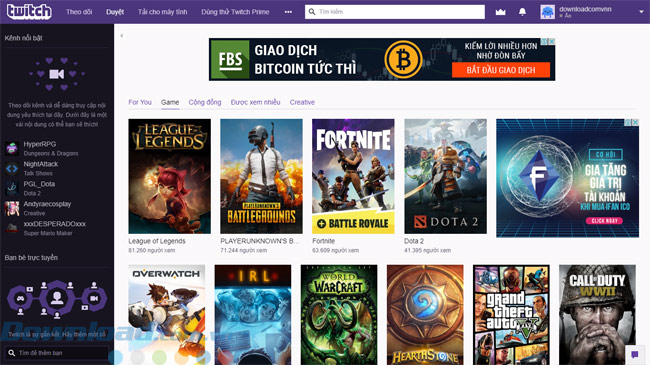The height and width of the screenshot is (365, 650).
Task: Click BẮT ĐẦU GIAO DỊCH ad button
Action: click(501, 70)
